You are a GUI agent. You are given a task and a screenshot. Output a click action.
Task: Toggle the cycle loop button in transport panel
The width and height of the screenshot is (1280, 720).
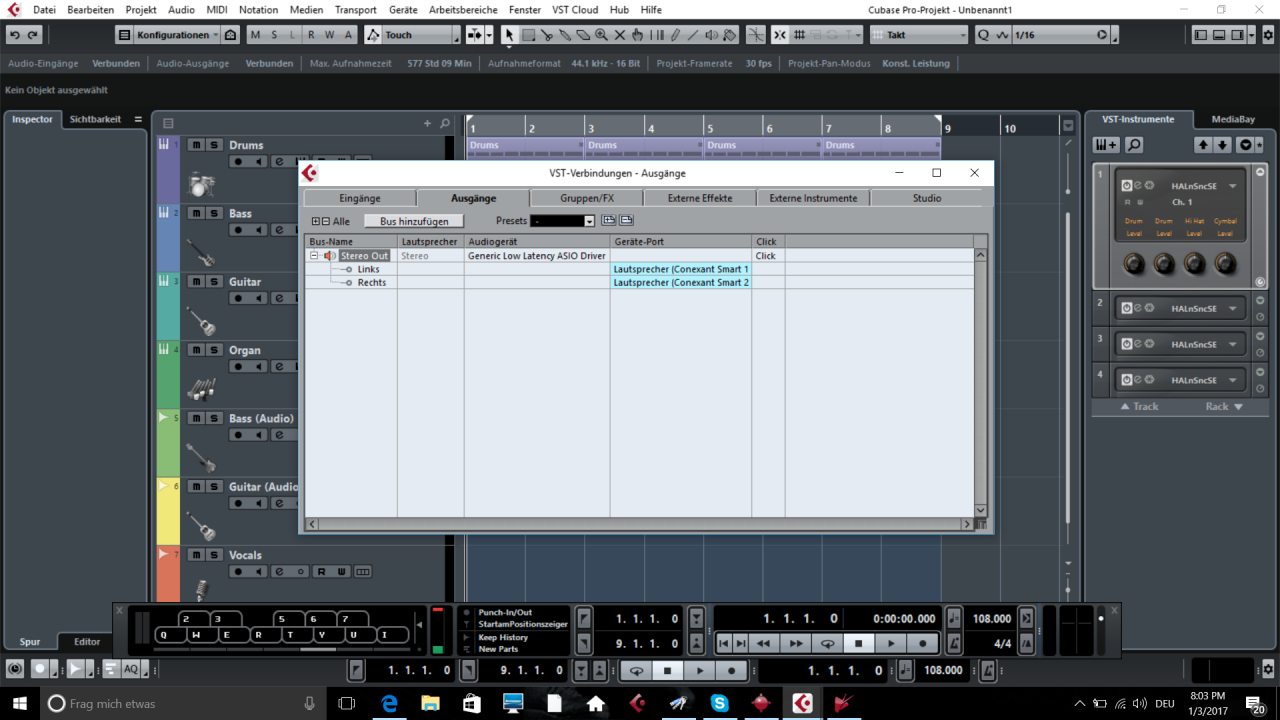click(827, 644)
